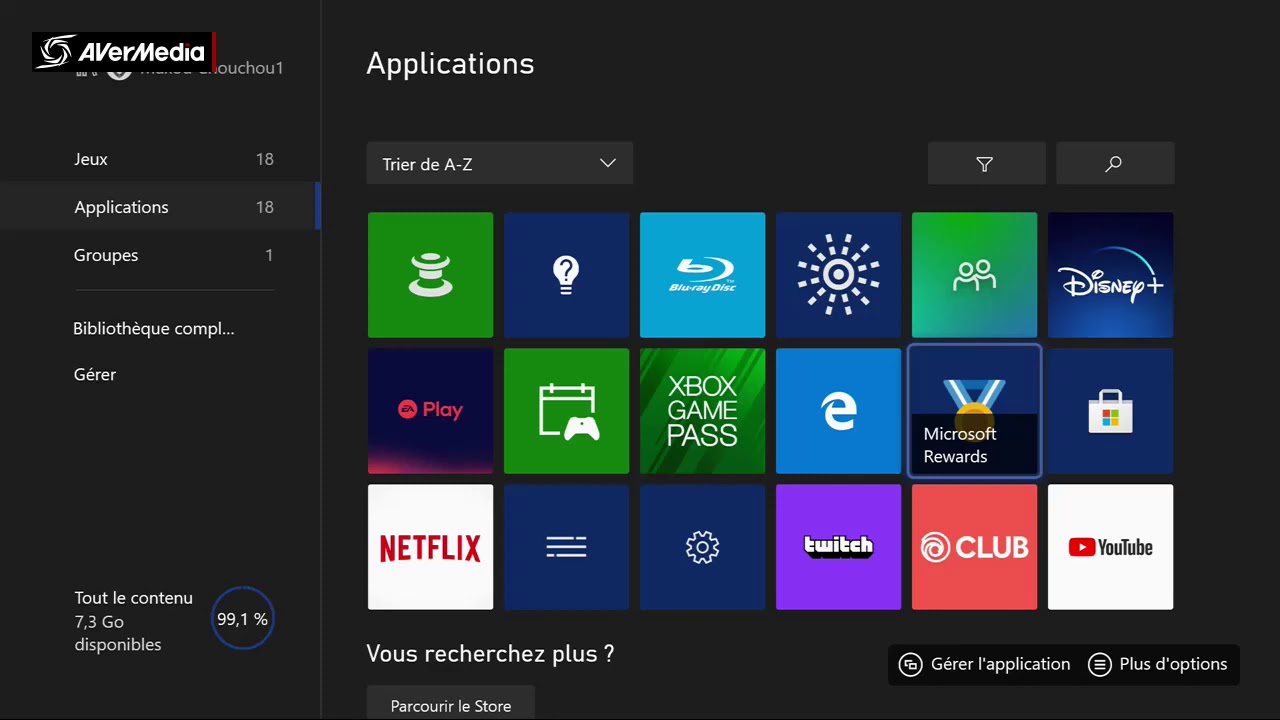This screenshot has height=720, width=1280.
Task: Open the Events calendar controller tile
Action: click(x=566, y=411)
